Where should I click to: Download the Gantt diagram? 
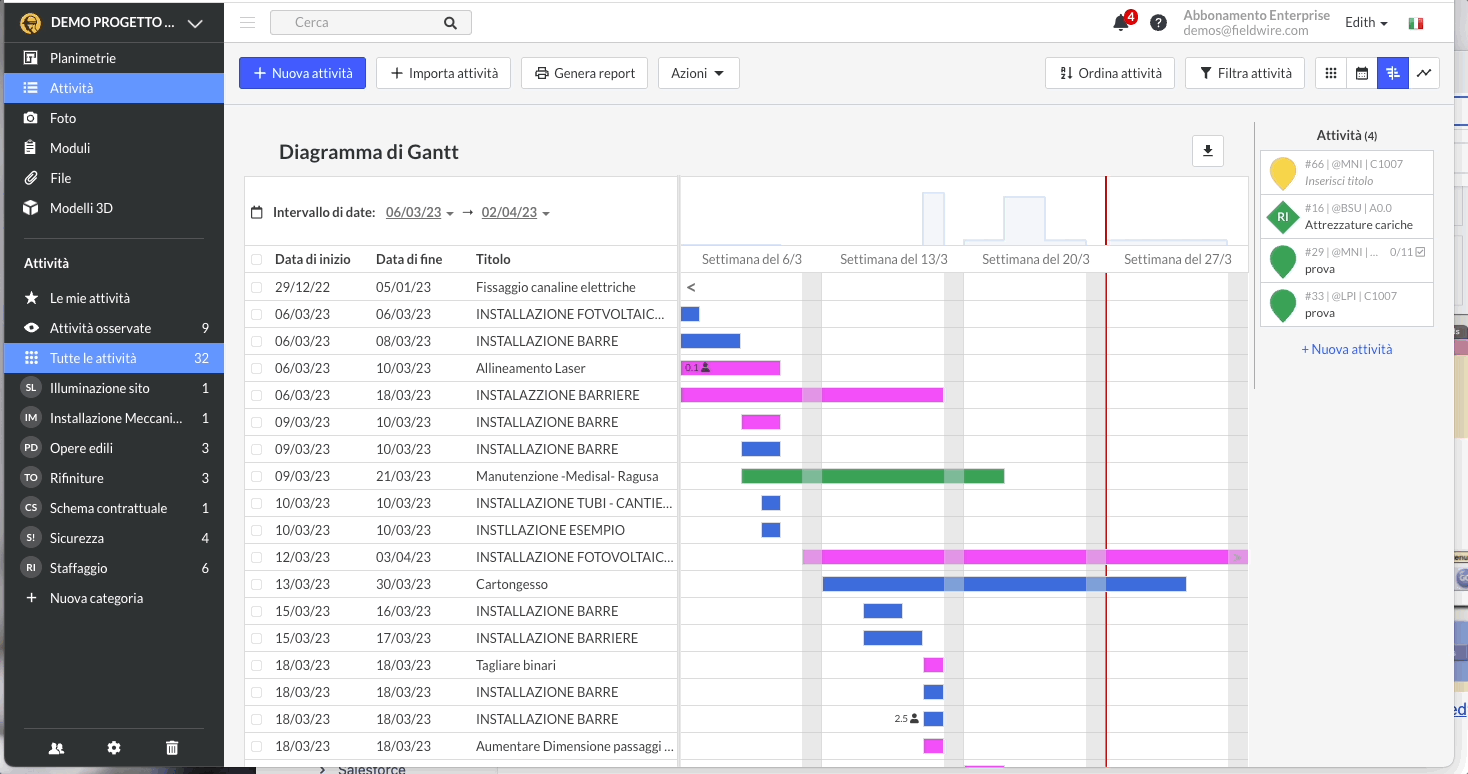[x=1207, y=151]
